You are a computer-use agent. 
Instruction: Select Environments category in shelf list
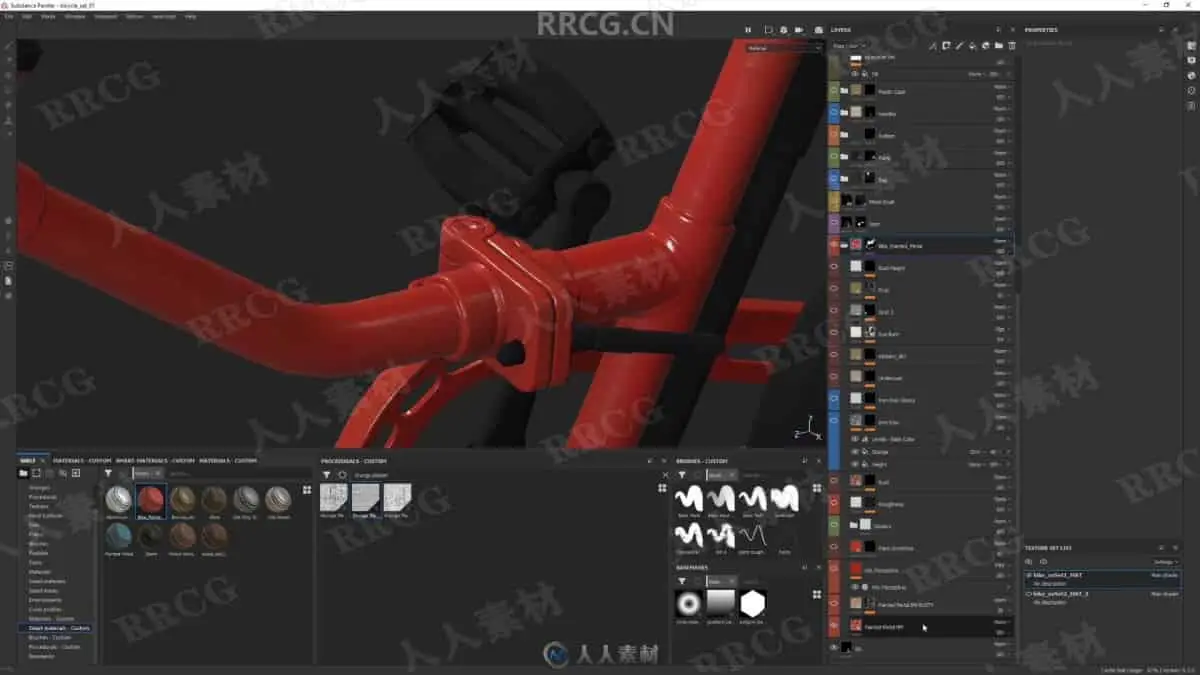(45, 600)
